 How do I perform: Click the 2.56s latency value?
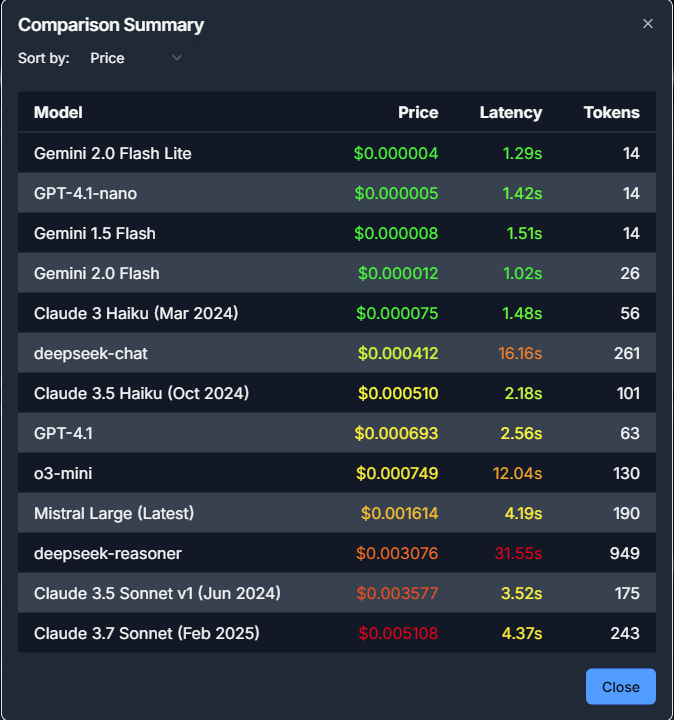click(521, 433)
